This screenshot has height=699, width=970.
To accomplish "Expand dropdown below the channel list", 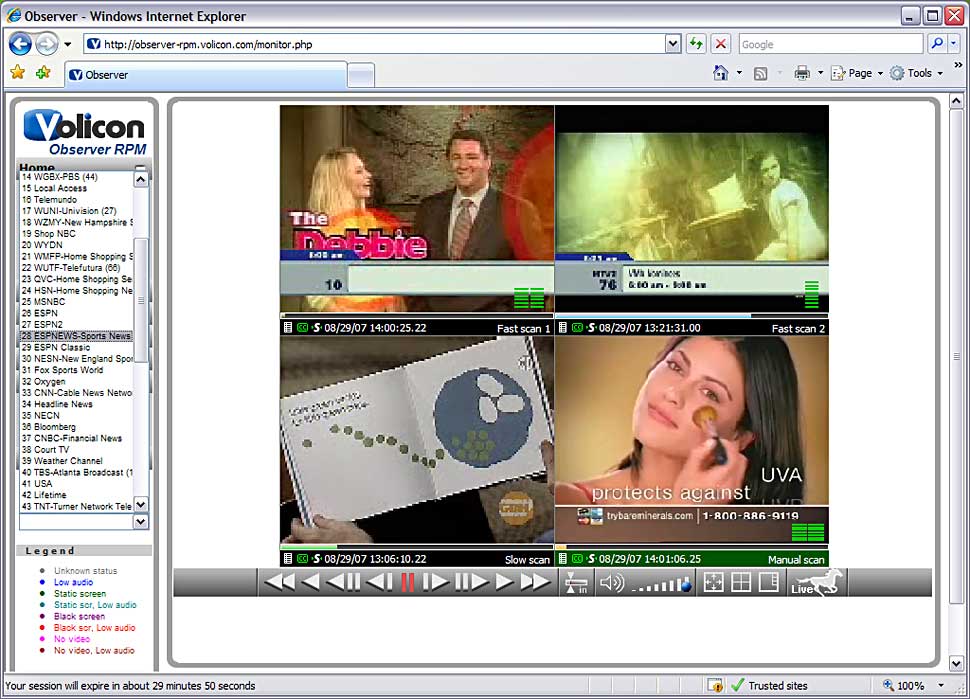I will click(140, 521).
